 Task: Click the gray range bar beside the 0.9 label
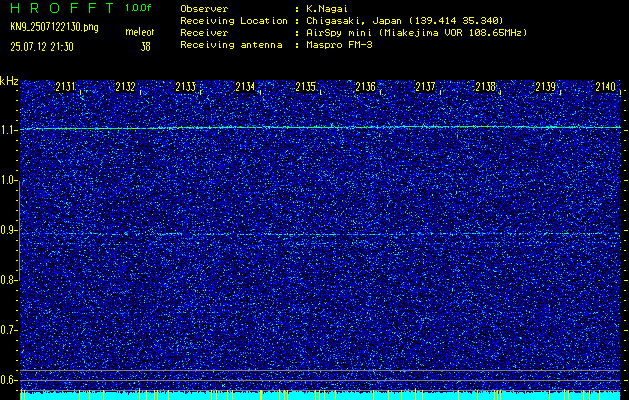click(x=19, y=230)
